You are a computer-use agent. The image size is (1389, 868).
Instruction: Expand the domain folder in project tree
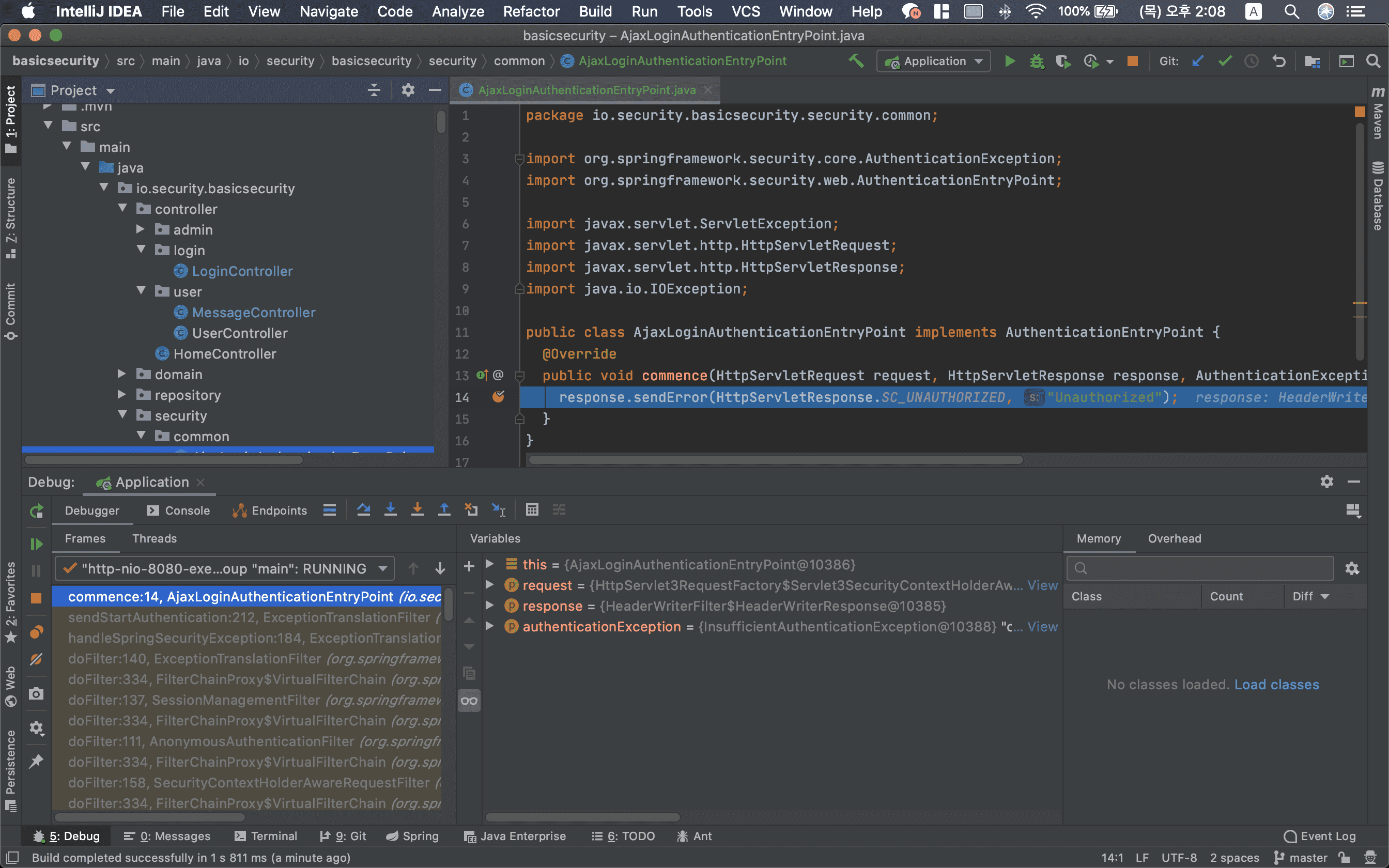(121, 374)
